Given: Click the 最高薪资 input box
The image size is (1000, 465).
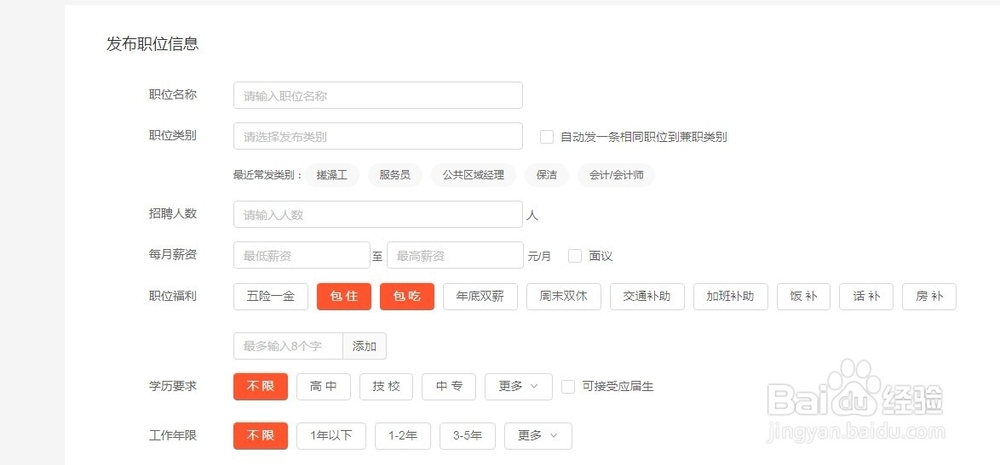Looking at the screenshot, I should coord(455,256).
